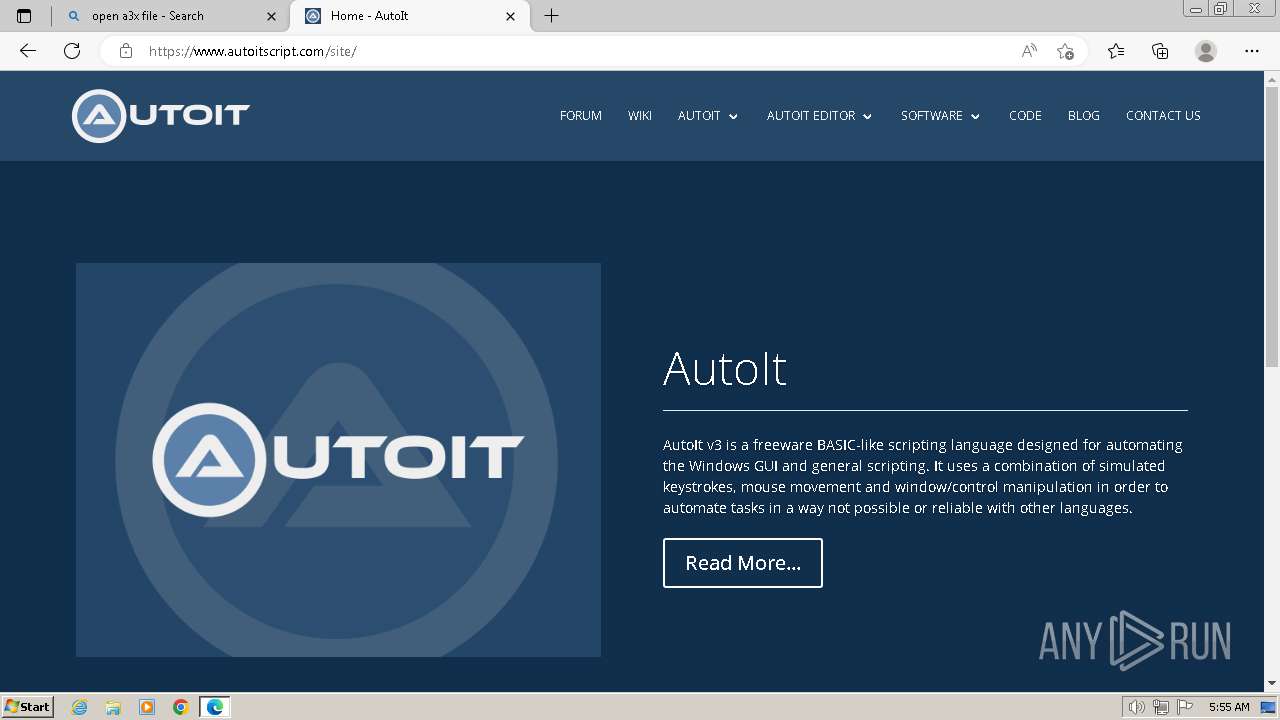Select the Microsoft Edge taskbar button

(x=215, y=707)
